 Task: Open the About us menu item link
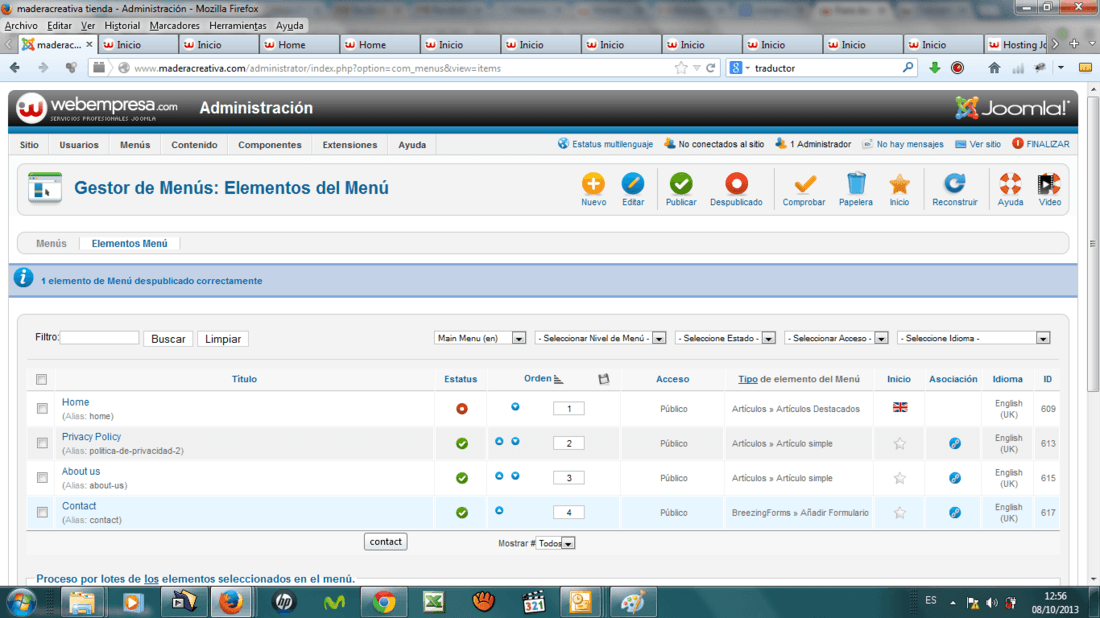pos(81,471)
